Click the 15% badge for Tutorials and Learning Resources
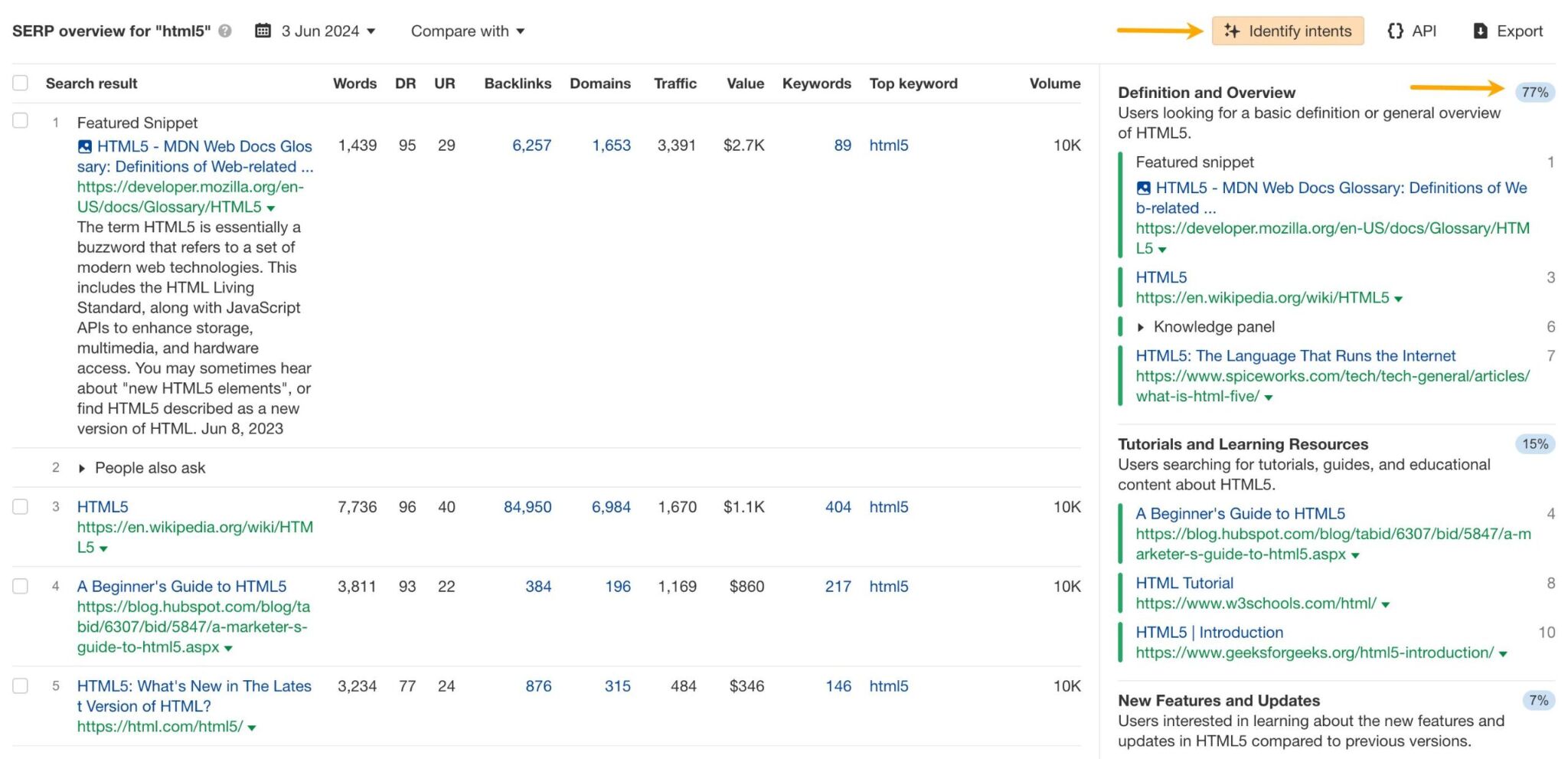Screen dimensions: 1568x759 point(1534,444)
